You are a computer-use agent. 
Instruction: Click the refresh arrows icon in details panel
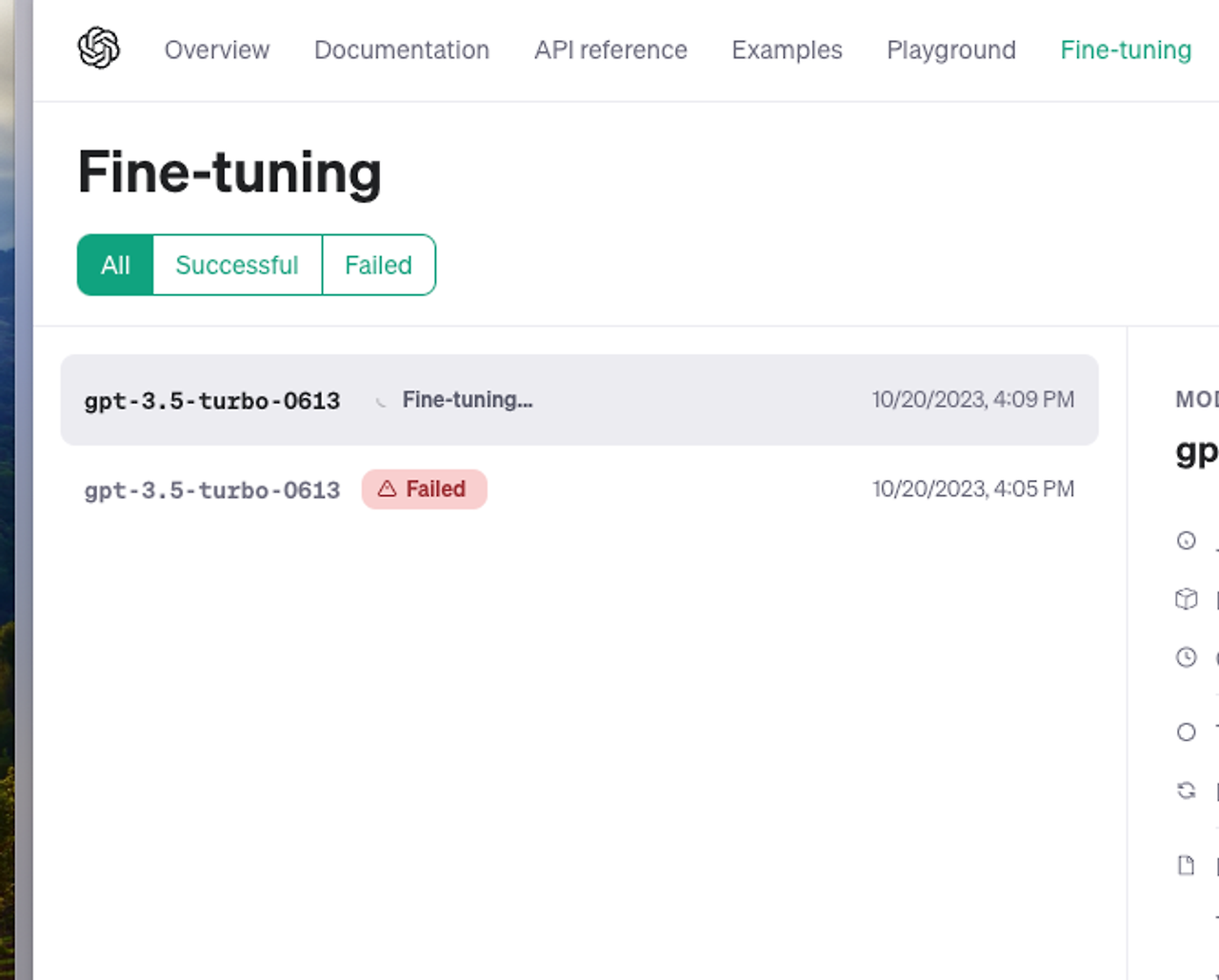click(1186, 790)
